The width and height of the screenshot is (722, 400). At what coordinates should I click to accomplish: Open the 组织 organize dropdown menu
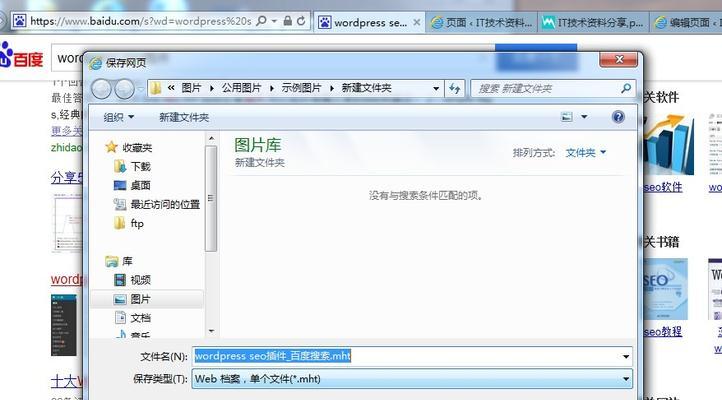tap(119, 117)
